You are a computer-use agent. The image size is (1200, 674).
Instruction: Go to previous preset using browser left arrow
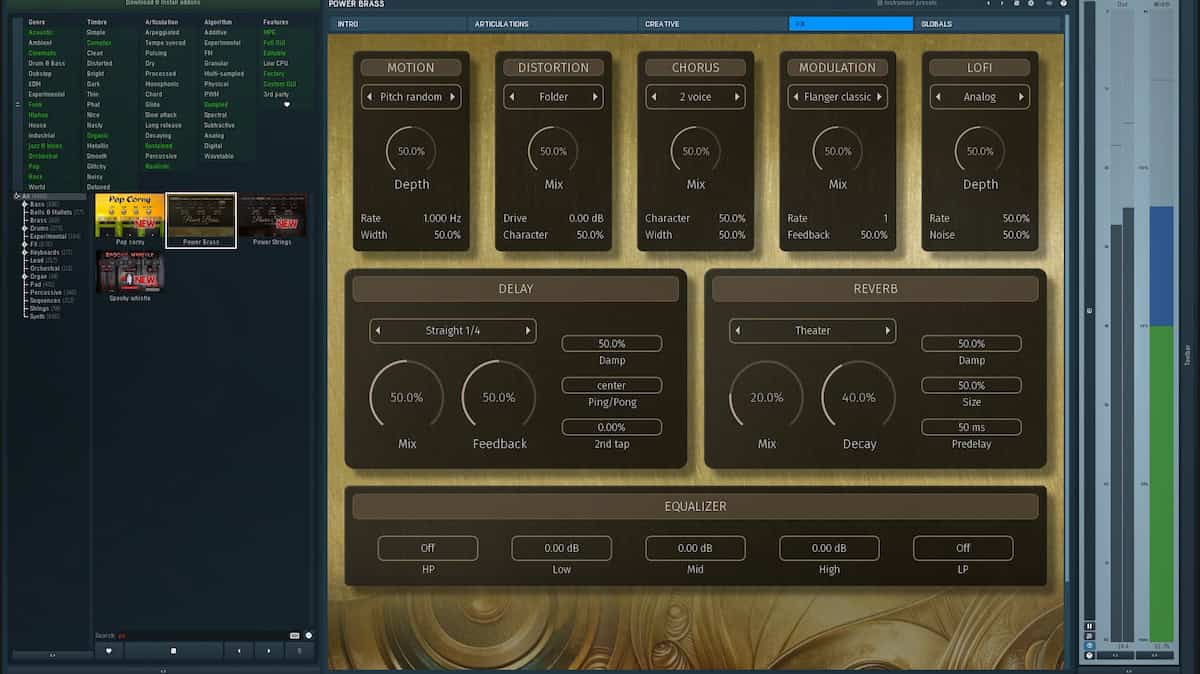(238, 650)
